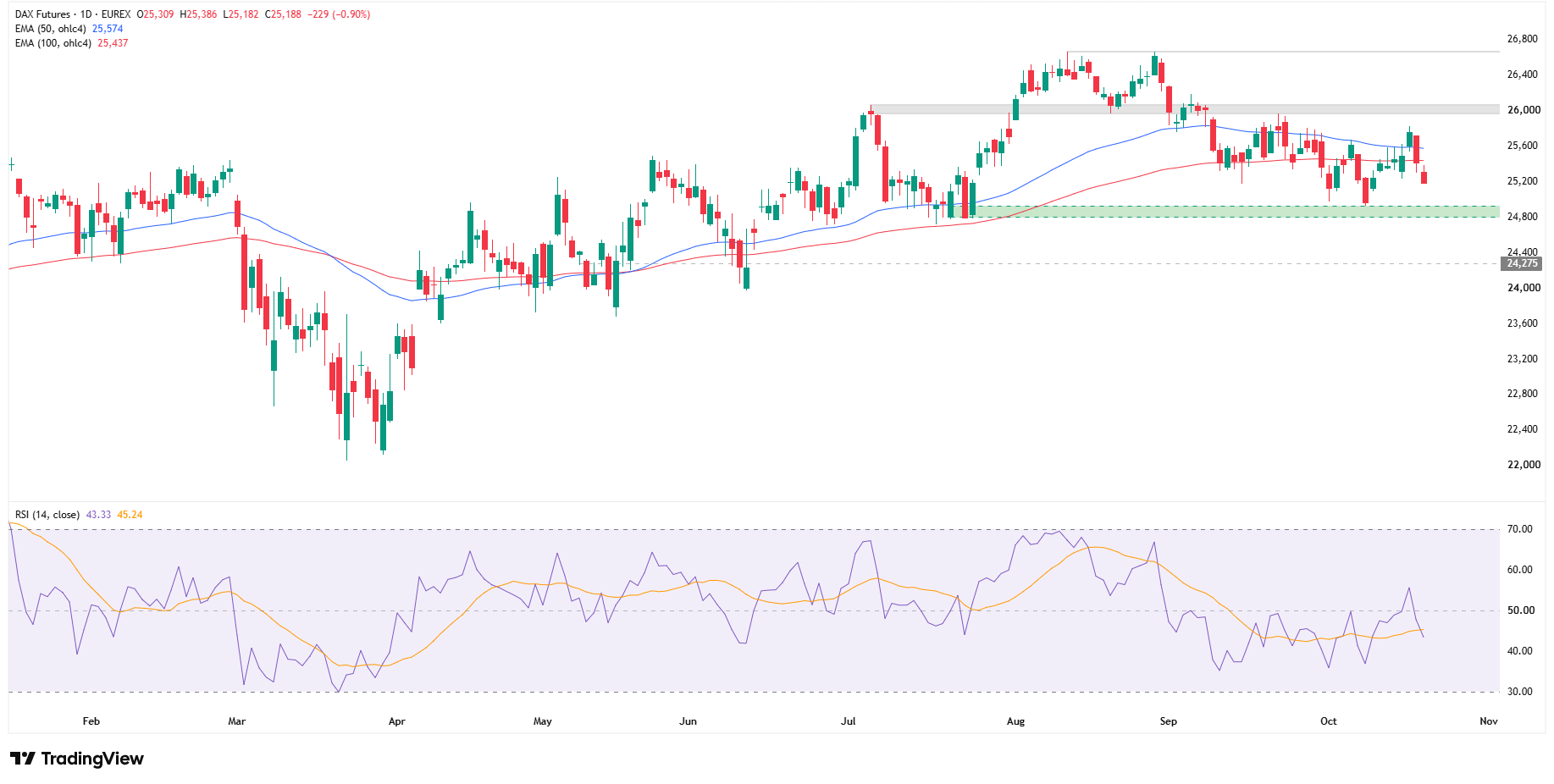1554x784 pixels.
Task: Click the close price C25,188
Action: pyautogui.click(x=283, y=14)
